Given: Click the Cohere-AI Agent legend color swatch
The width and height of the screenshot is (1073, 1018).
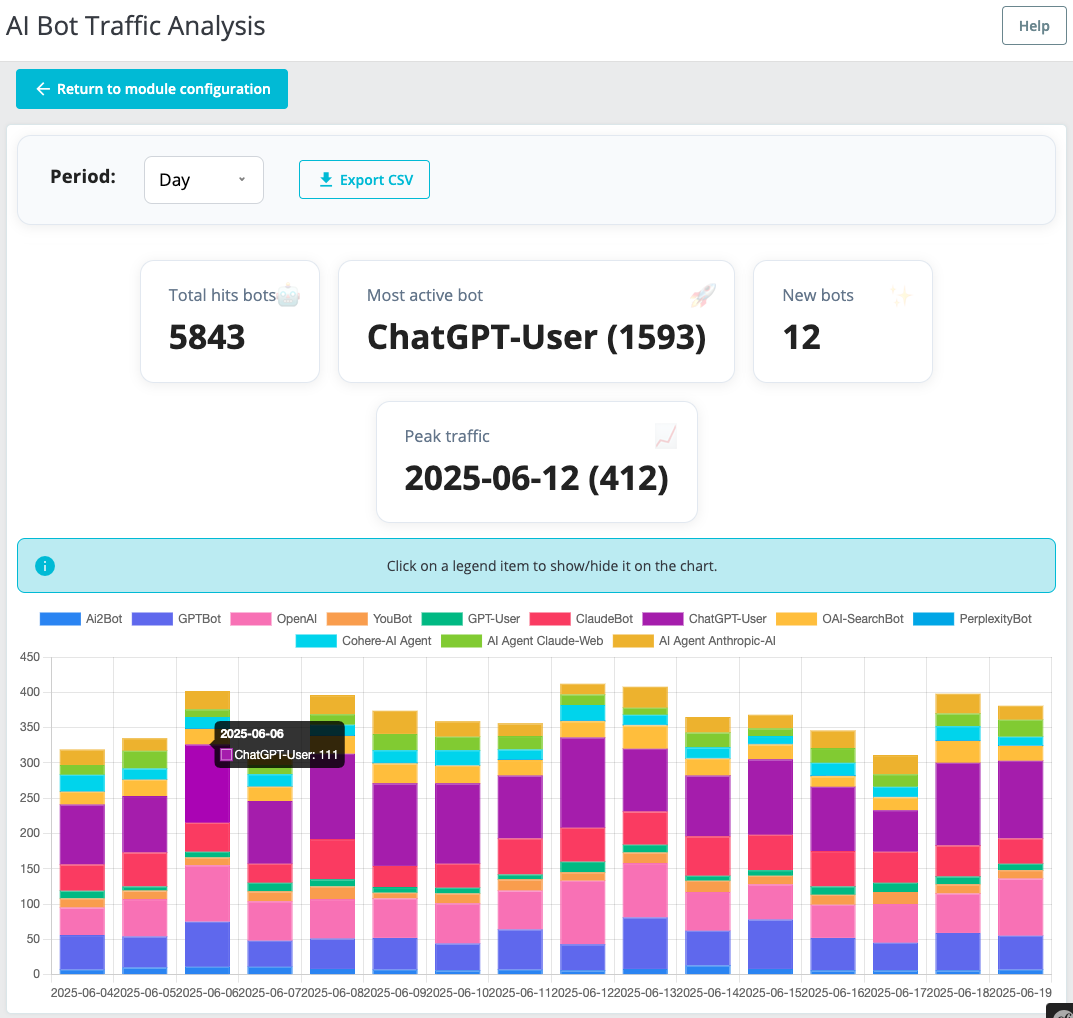Looking at the screenshot, I should tap(316, 641).
